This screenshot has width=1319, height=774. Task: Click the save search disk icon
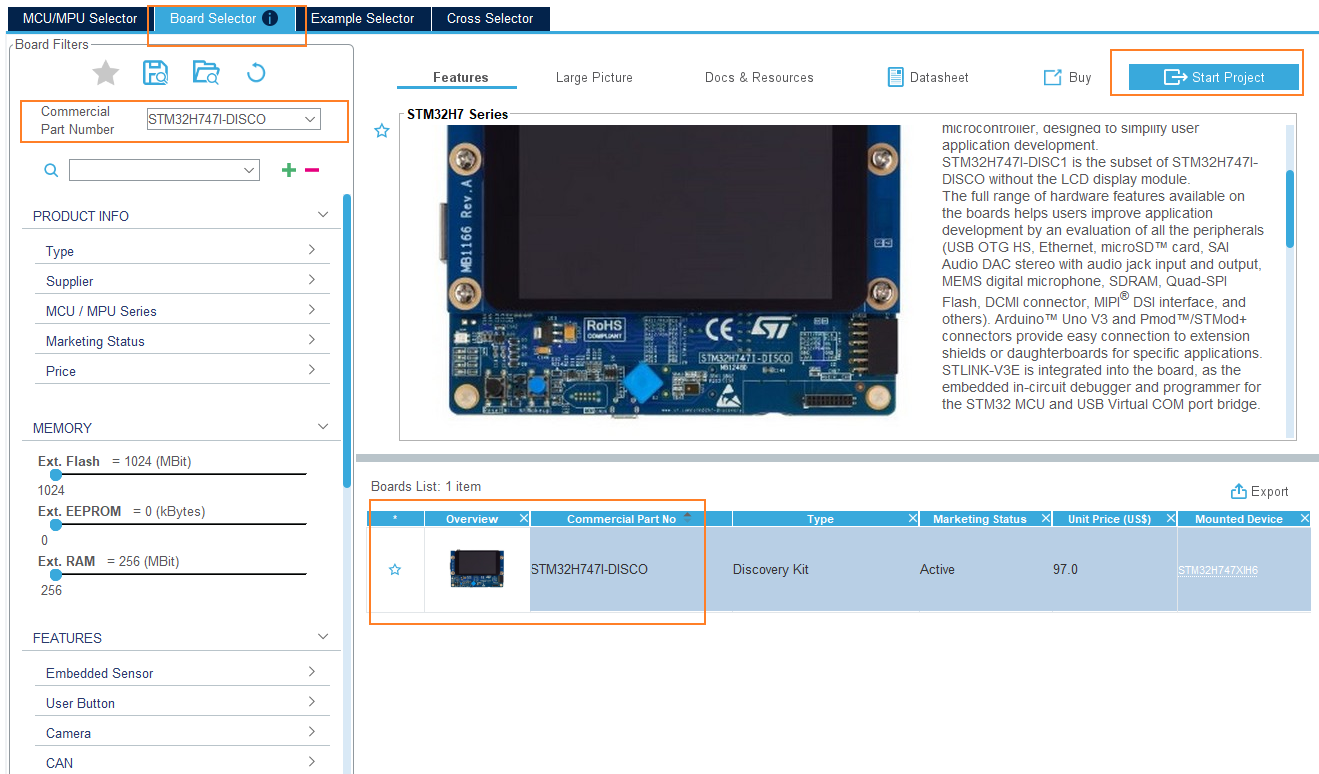coord(155,72)
